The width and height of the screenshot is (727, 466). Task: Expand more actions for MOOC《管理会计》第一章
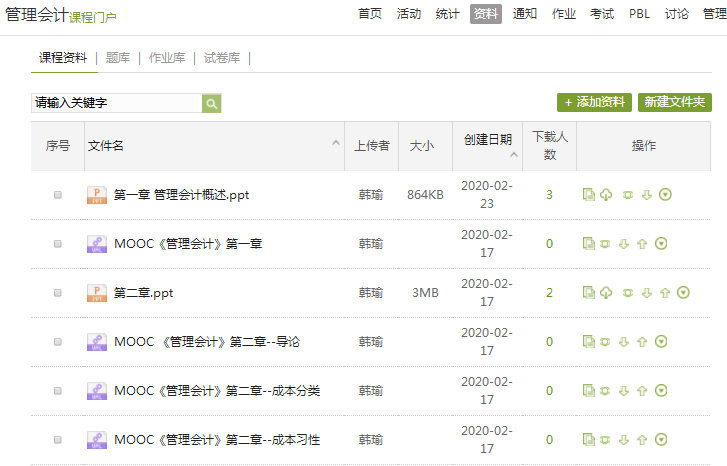tap(661, 243)
